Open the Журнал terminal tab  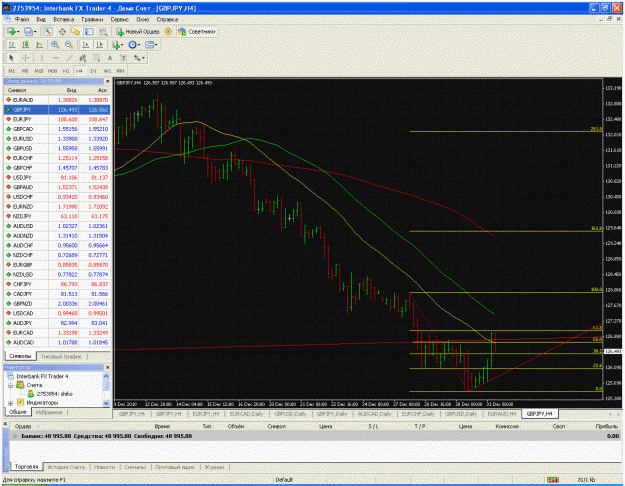pos(214,466)
